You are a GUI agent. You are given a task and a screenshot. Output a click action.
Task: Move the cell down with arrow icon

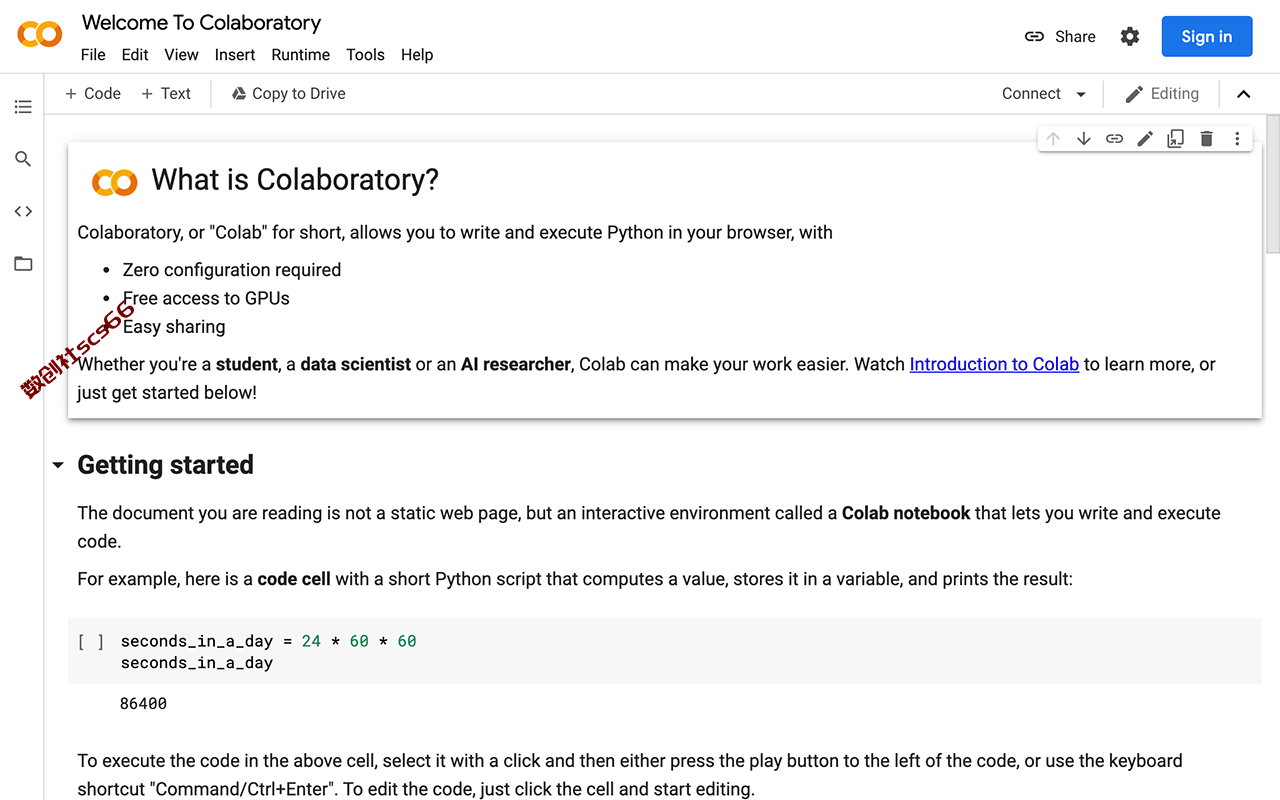pyautogui.click(x=1084, y=139)
